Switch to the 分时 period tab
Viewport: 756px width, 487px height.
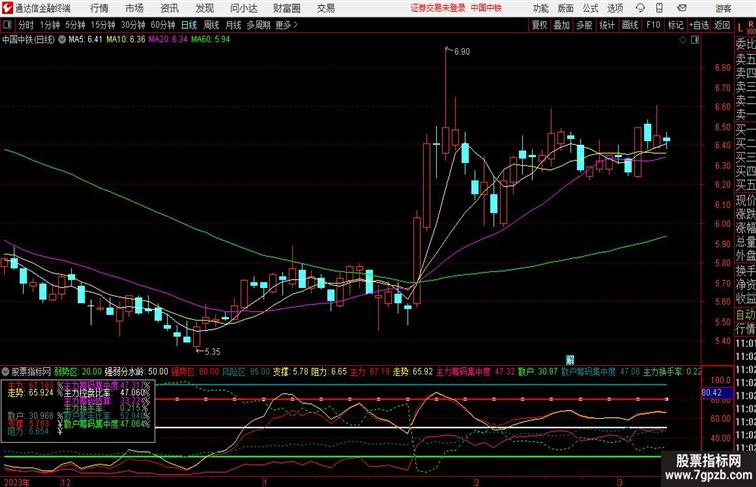pyautogui.click(x=26, y=25)
